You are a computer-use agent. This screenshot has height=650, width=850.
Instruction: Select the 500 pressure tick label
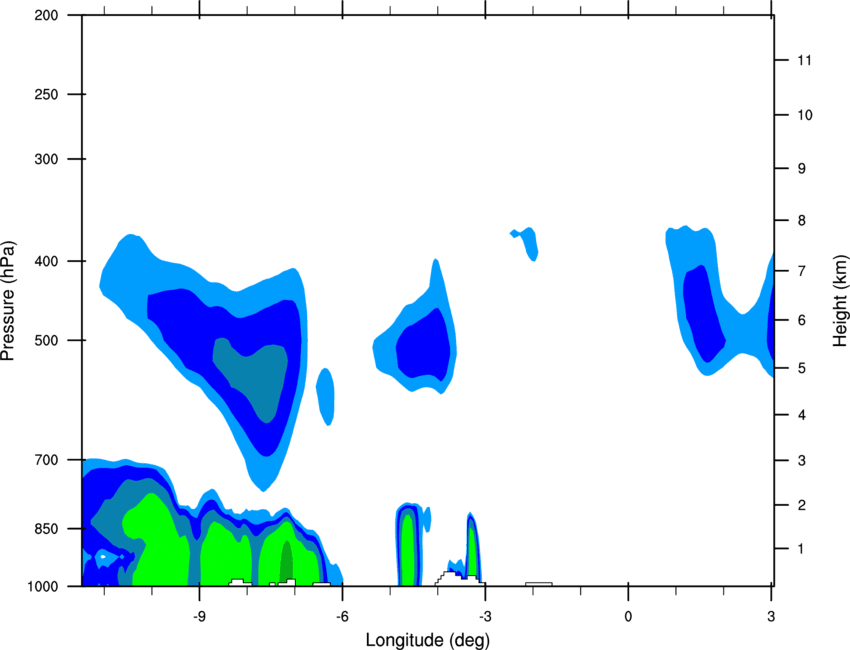pos(47,340)
